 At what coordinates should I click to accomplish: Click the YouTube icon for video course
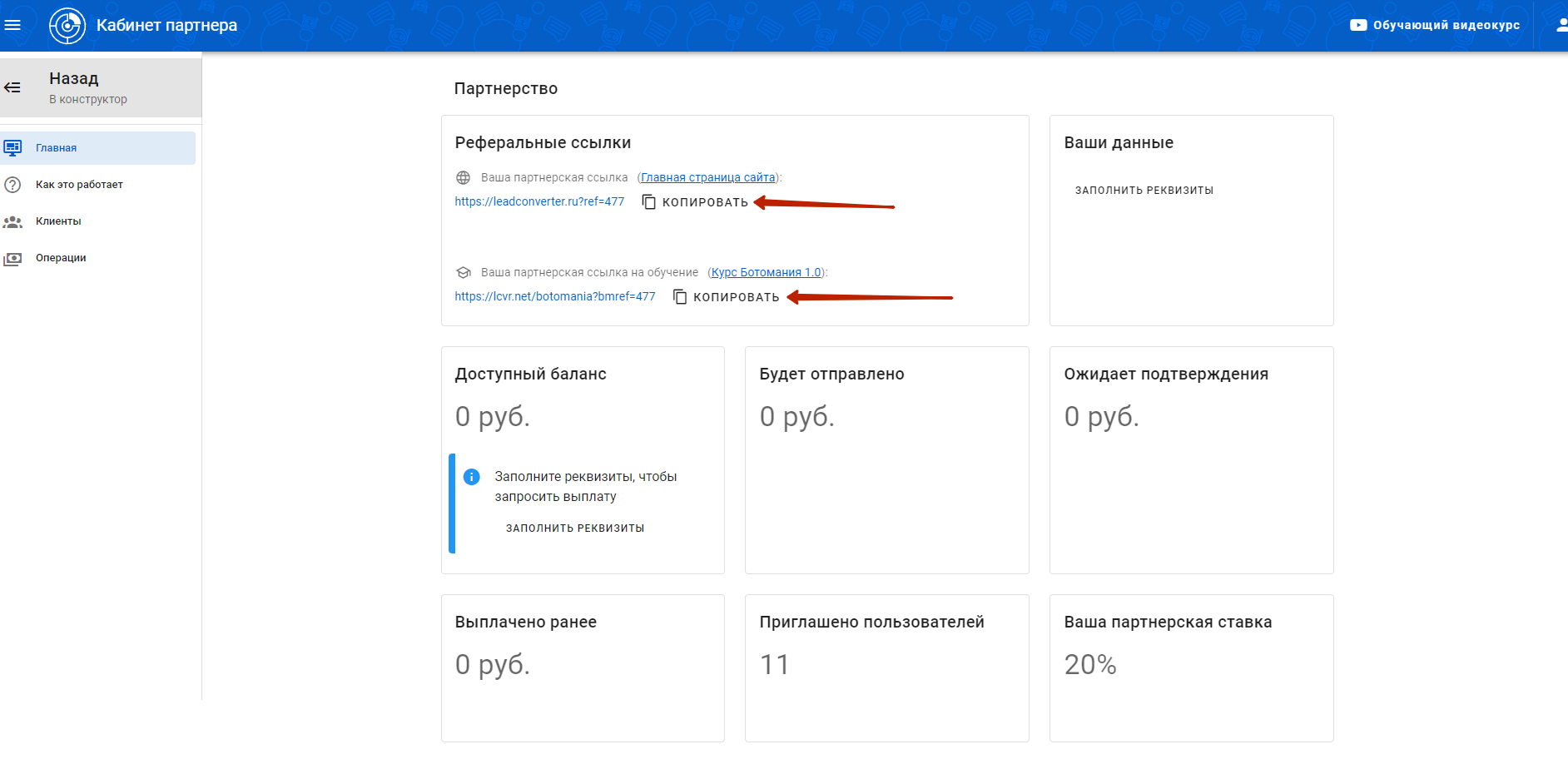[1357, 25]
